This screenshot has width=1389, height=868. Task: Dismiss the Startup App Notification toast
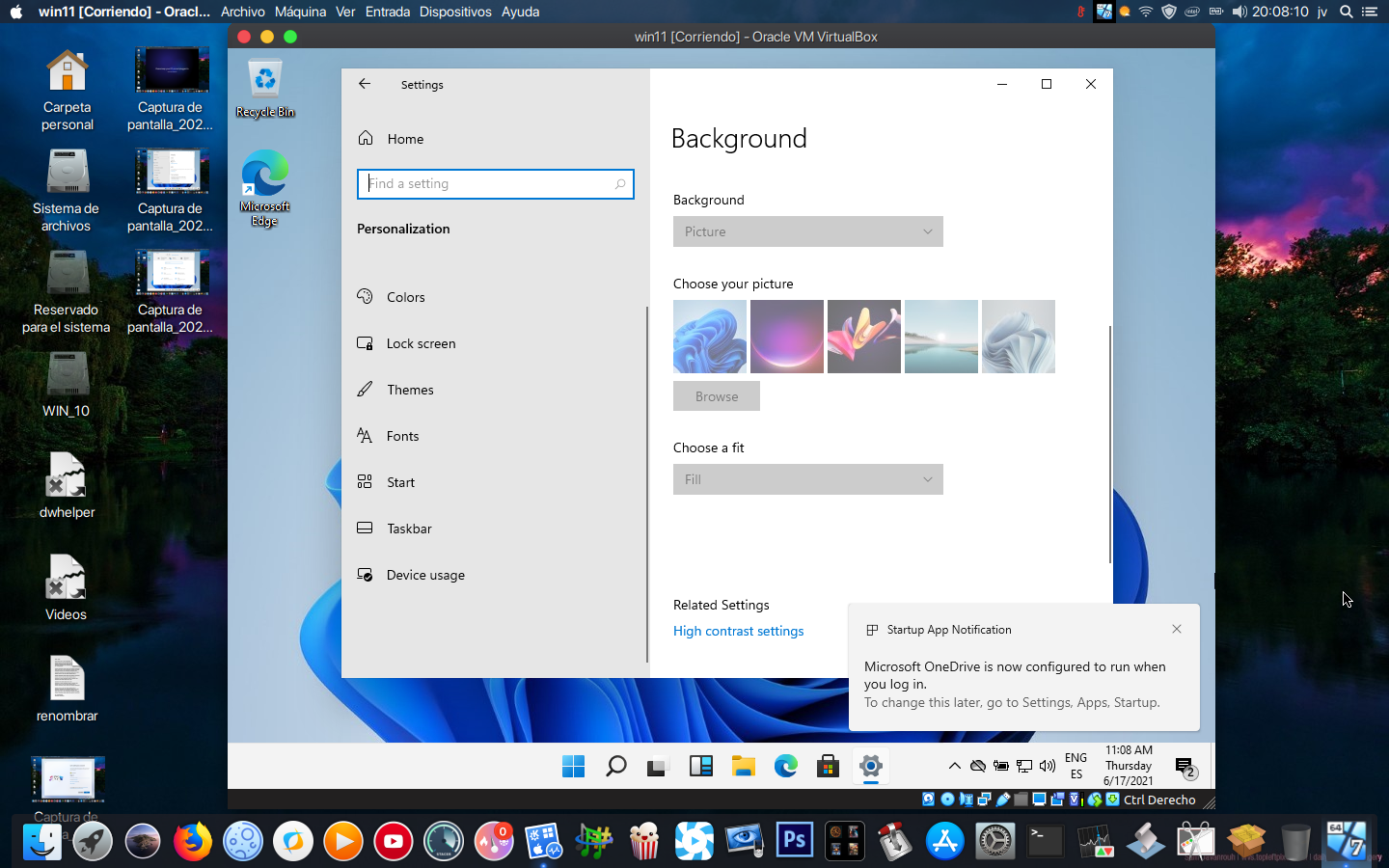[1177, 629]
